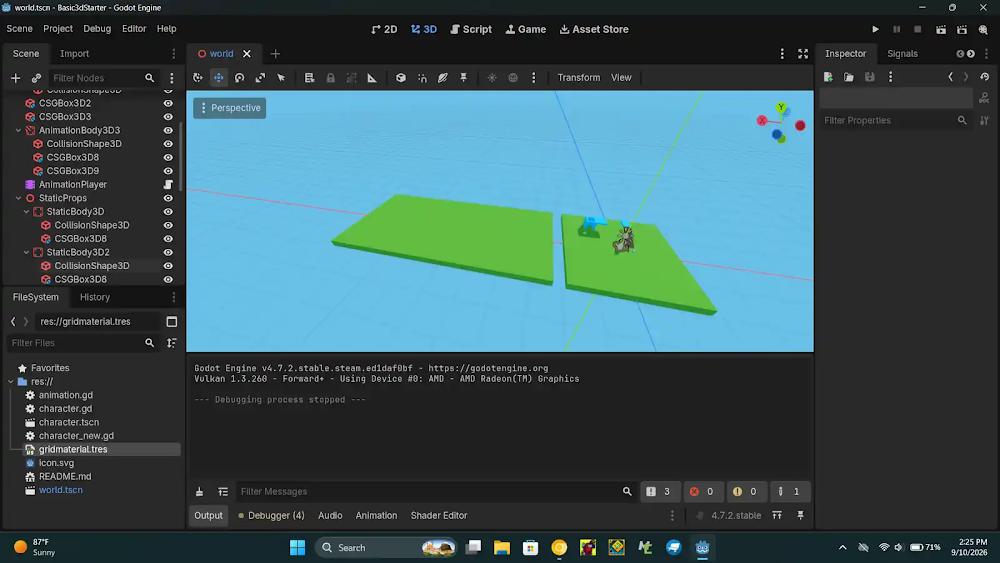Screen dimensions: 1000x563
Task: Run the project with Play button
Action: tap(875, 29)
